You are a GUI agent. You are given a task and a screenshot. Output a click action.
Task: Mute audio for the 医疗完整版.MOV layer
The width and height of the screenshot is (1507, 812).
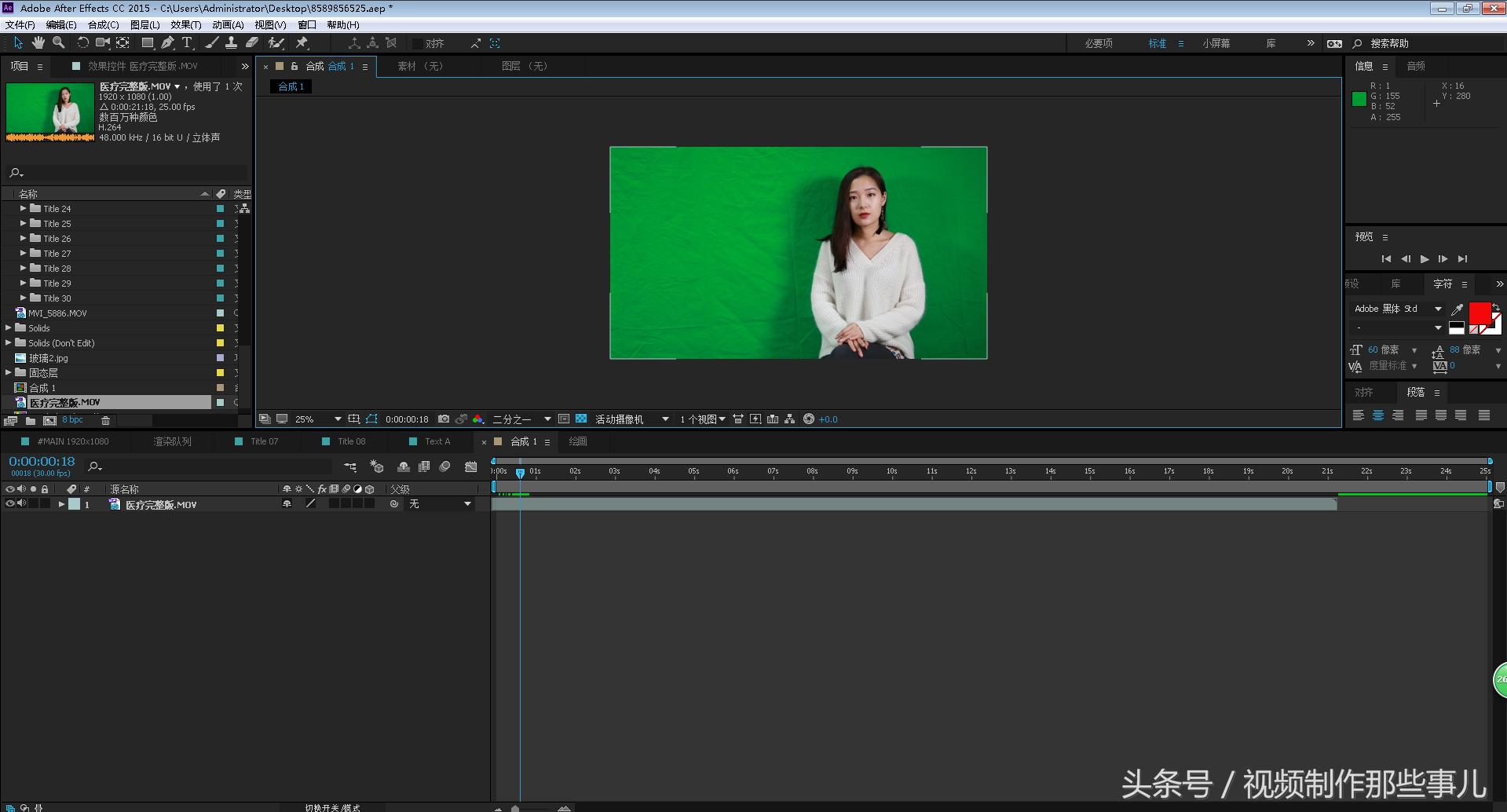pos(21,503)
